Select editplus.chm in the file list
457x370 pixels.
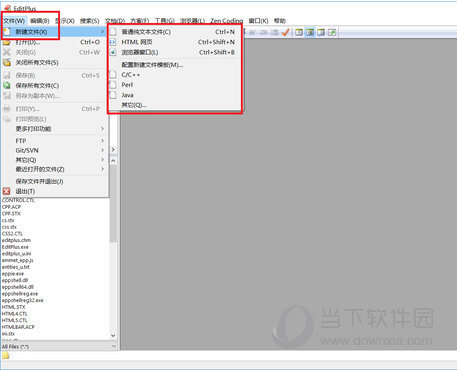click(x=16, y=240)
